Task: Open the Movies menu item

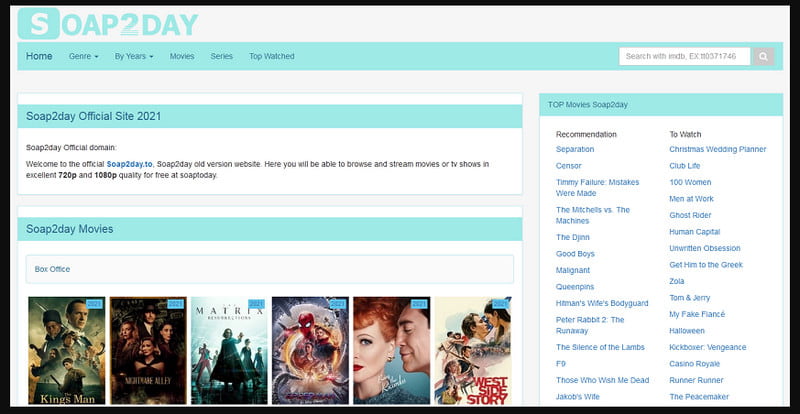Action: 182,56
